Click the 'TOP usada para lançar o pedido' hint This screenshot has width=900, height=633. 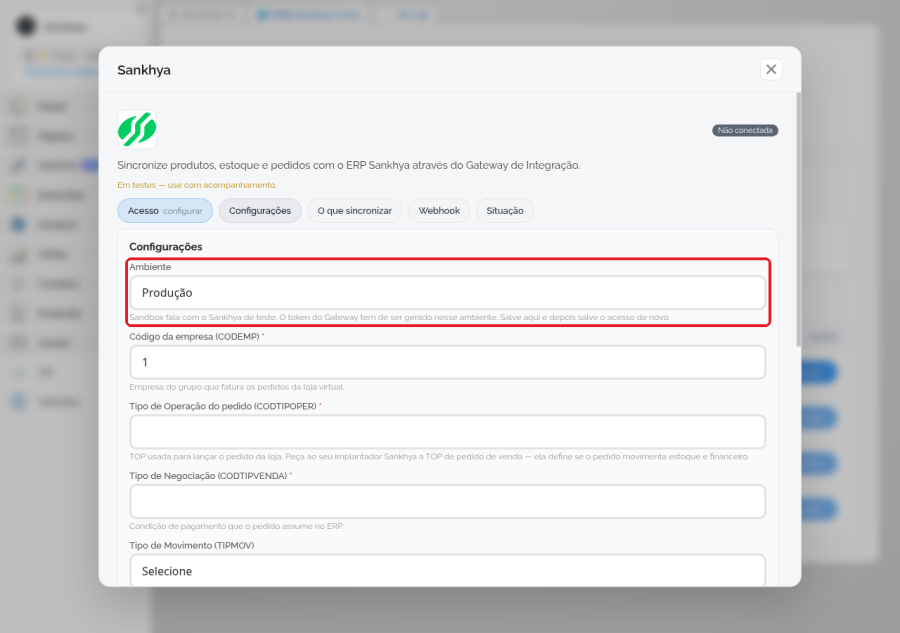click(439, 457)
